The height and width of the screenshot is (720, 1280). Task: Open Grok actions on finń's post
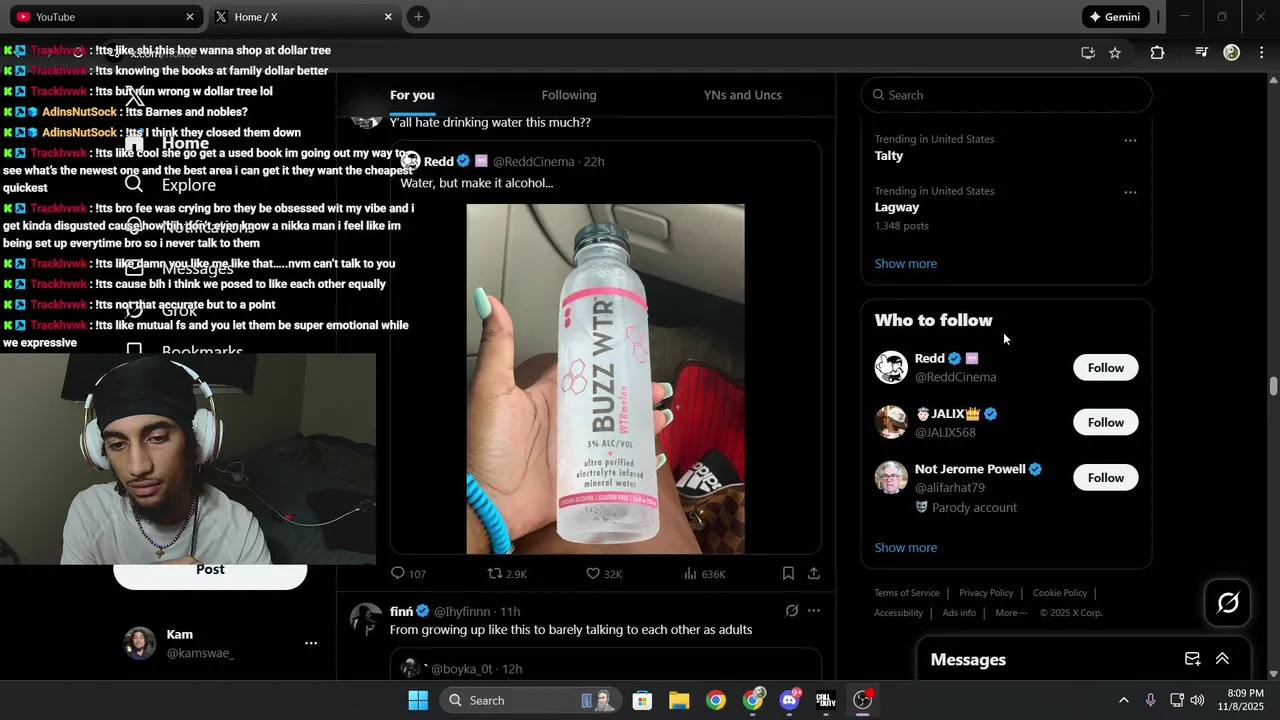click(792, 611)
